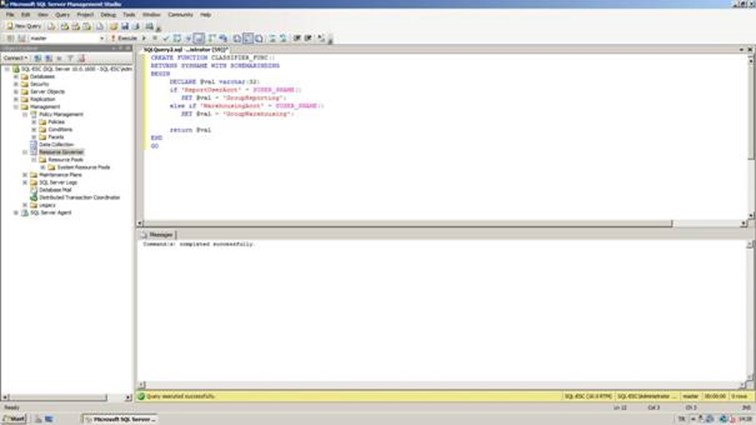Viewport: 756px width, 425px height.
Task: Select SQL Server Agent node
Action: coord(50,213)
